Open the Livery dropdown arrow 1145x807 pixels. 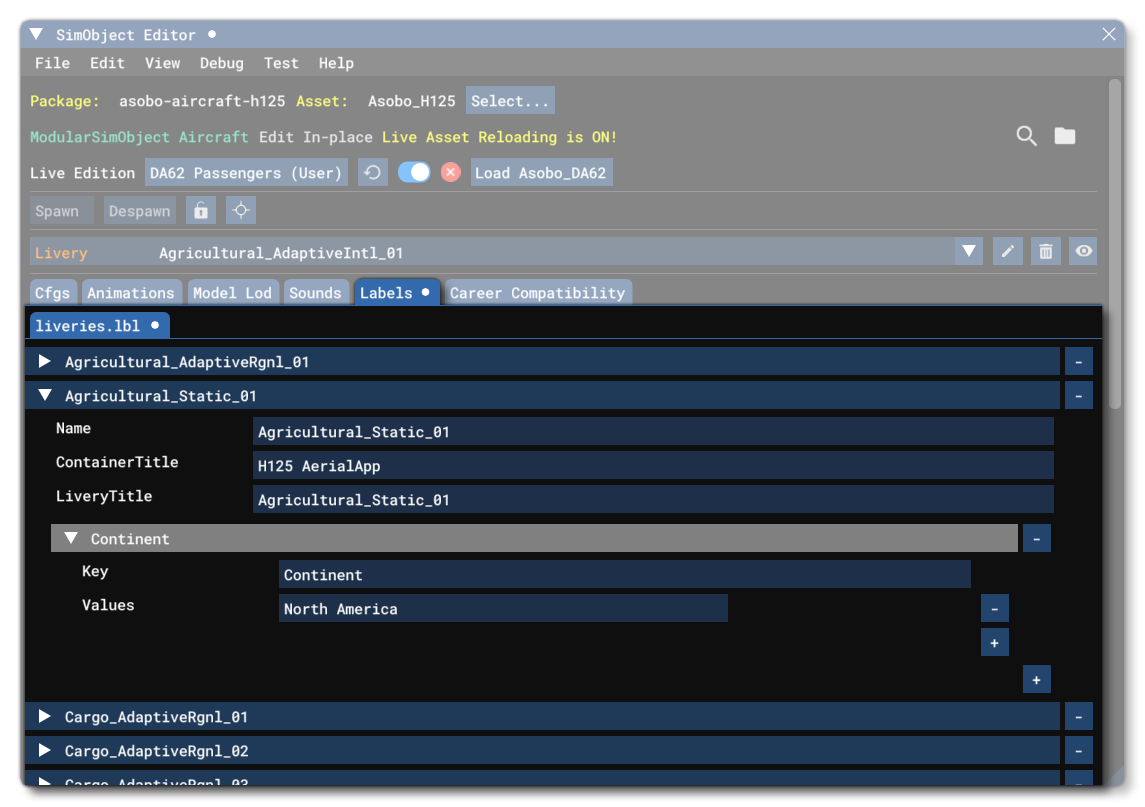(968, 252)
